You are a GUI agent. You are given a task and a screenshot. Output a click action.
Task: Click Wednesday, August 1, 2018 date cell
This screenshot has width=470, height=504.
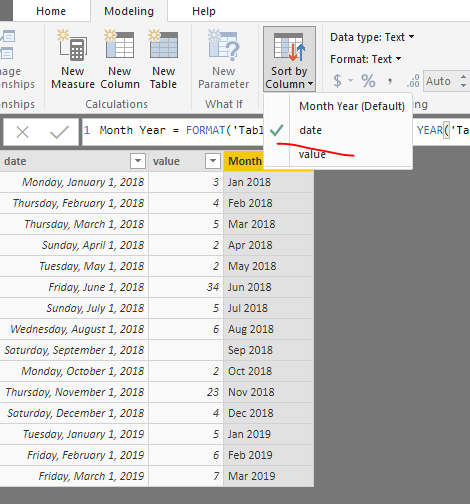(x=74, y=329)
